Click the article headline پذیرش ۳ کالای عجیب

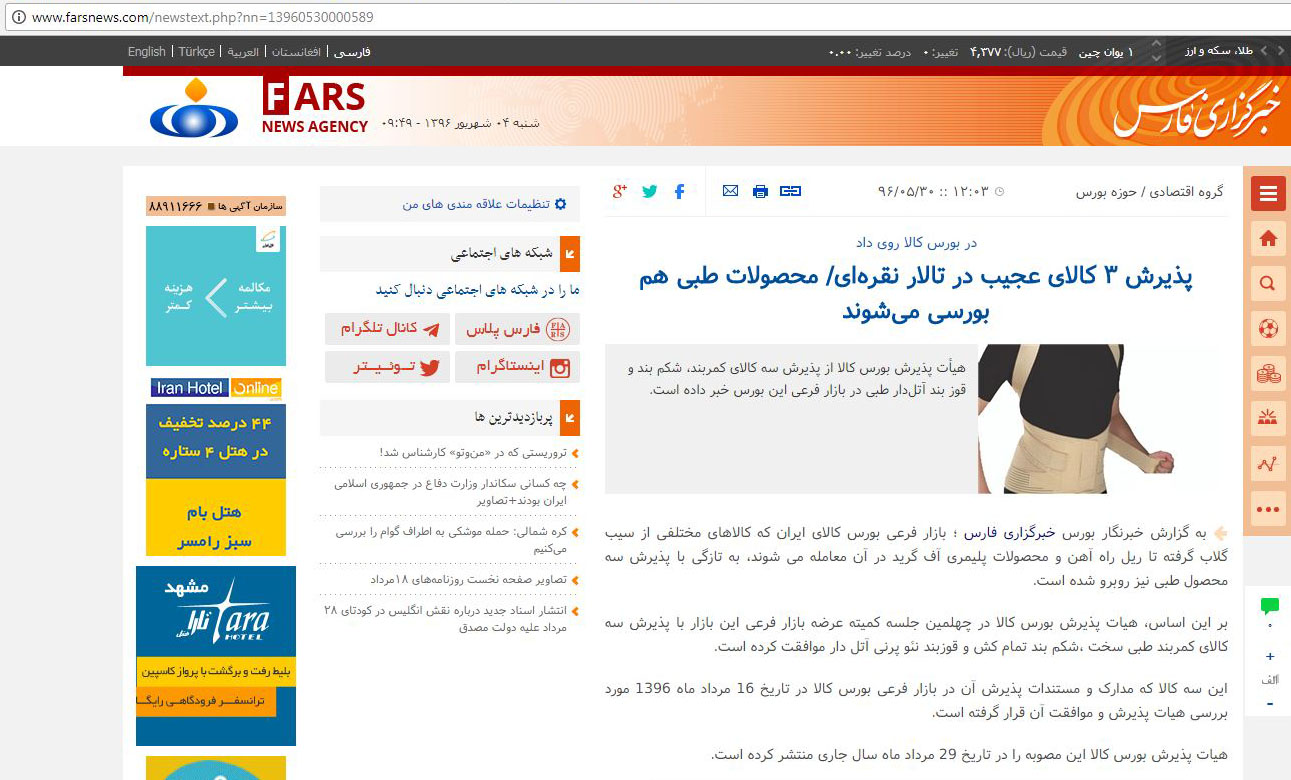(916, 294)
